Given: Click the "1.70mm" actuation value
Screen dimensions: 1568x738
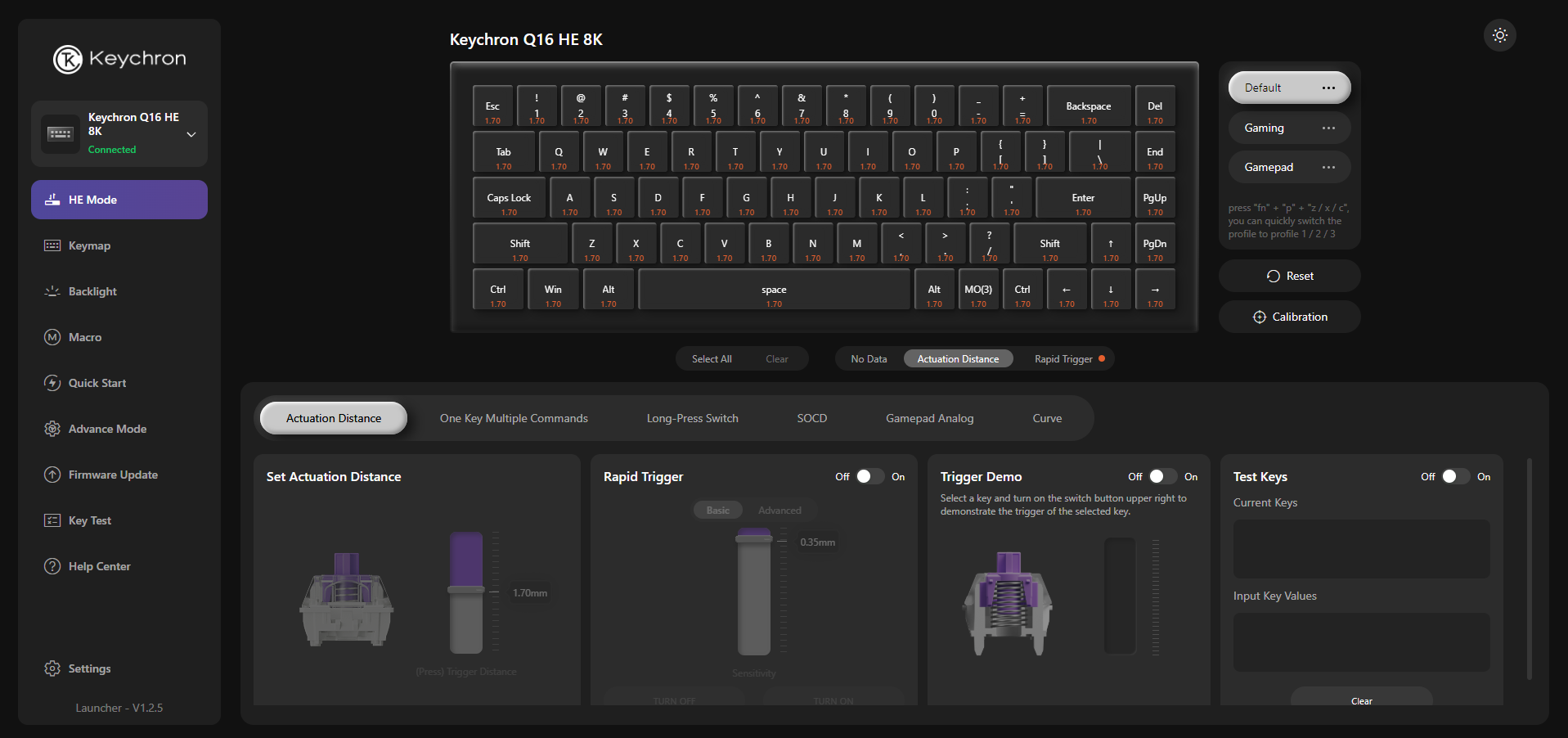Looking at the screenshot, I should click(530, 593).
